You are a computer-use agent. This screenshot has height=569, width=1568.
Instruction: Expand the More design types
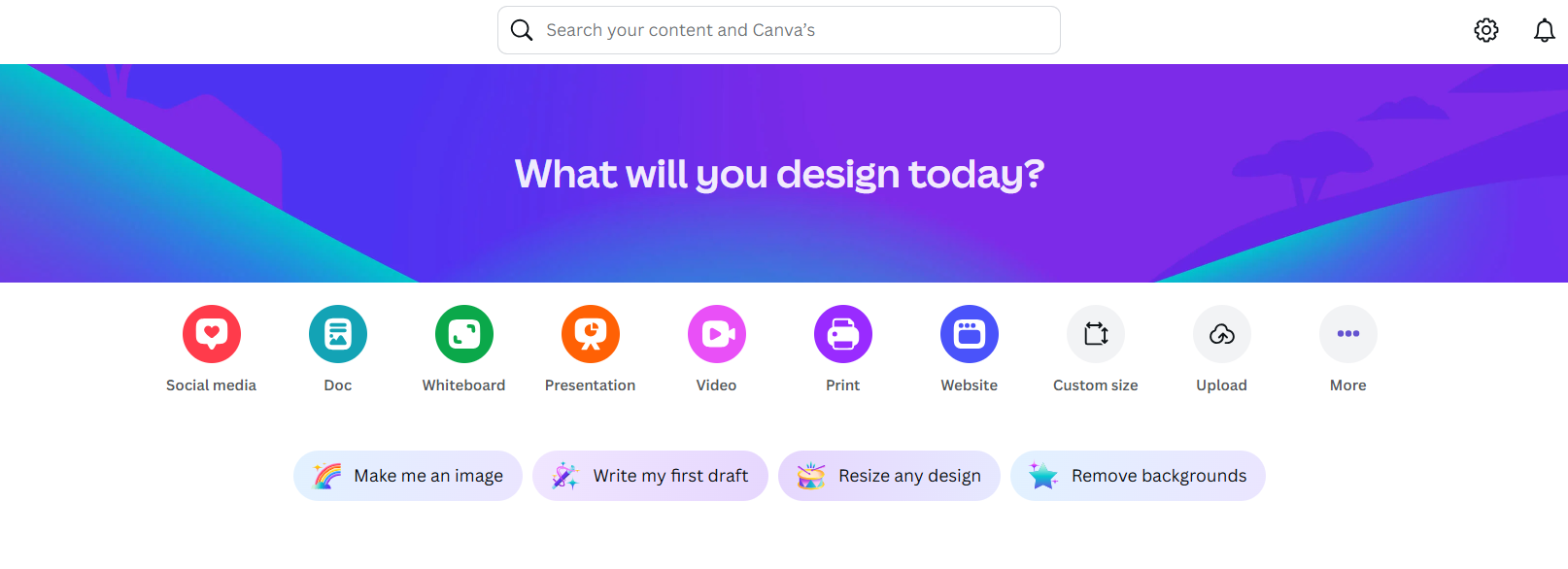[x=1348, y=334]
